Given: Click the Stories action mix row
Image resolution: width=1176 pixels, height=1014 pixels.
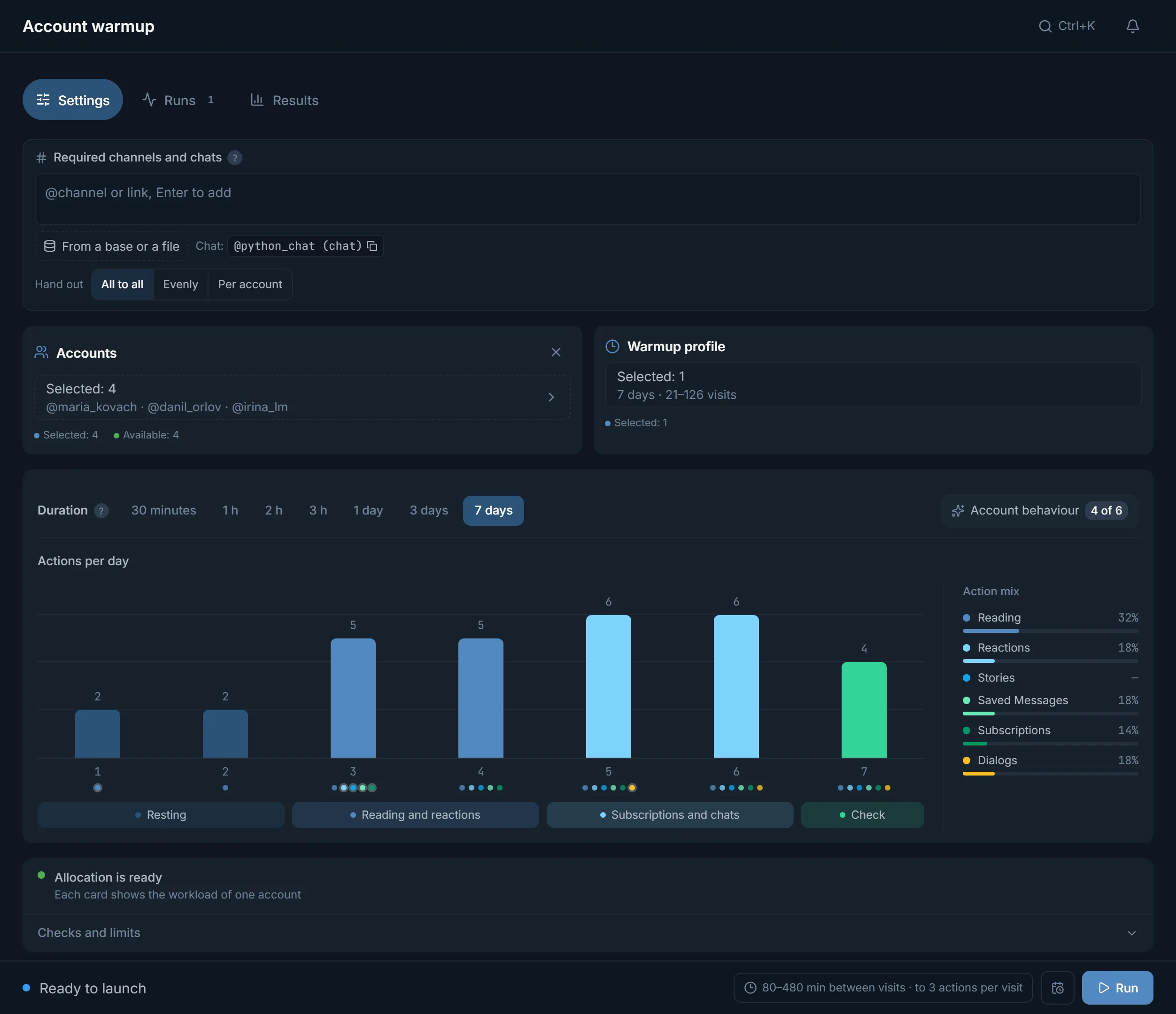Looking at the screenshot, I should pyautogui.click(x=1050, y=677).
